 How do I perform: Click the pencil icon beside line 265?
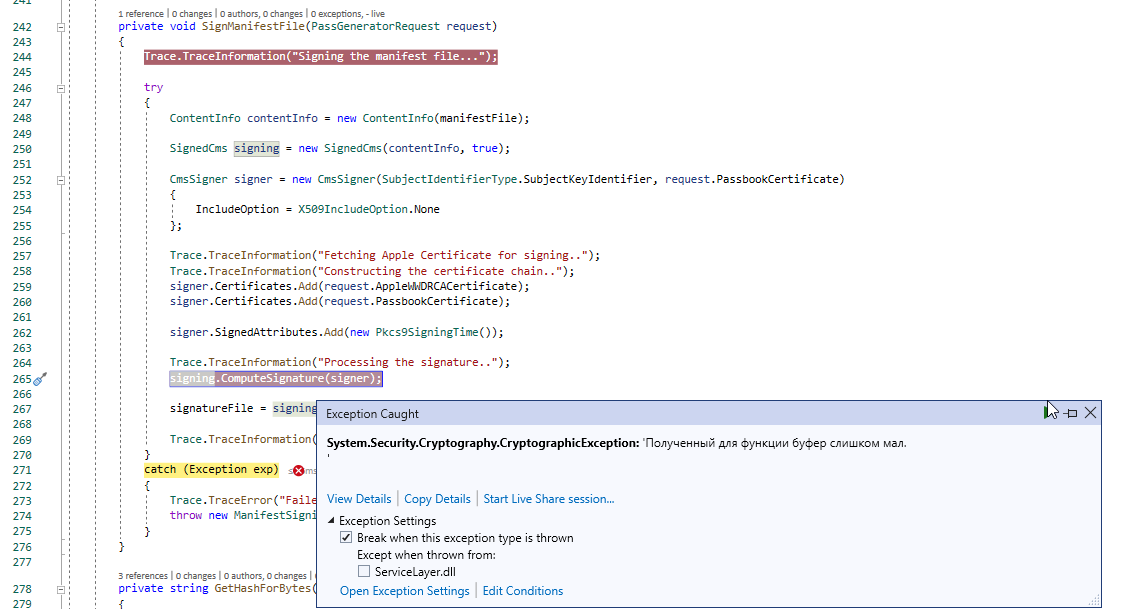point(38,379)
